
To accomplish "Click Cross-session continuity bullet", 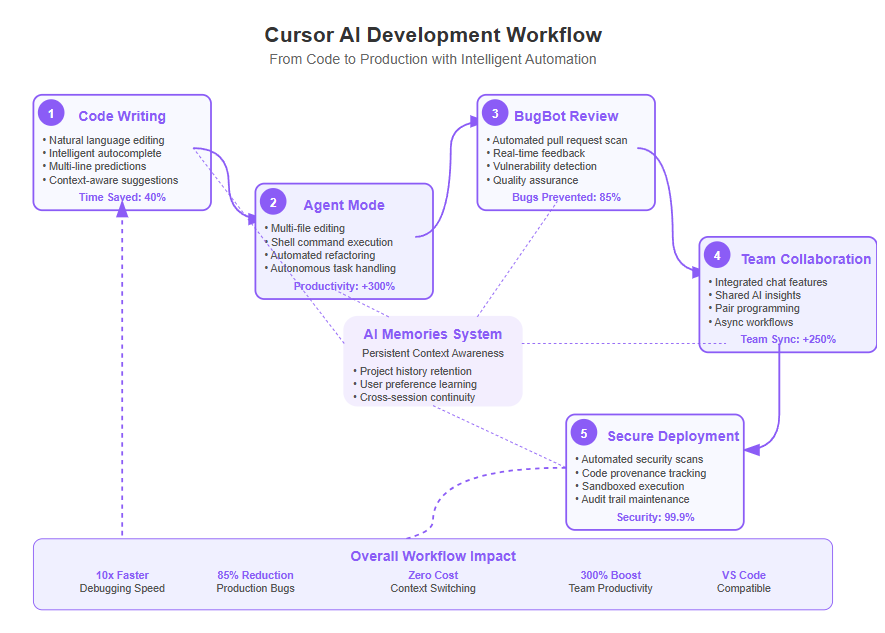I will tap(414, 397).
